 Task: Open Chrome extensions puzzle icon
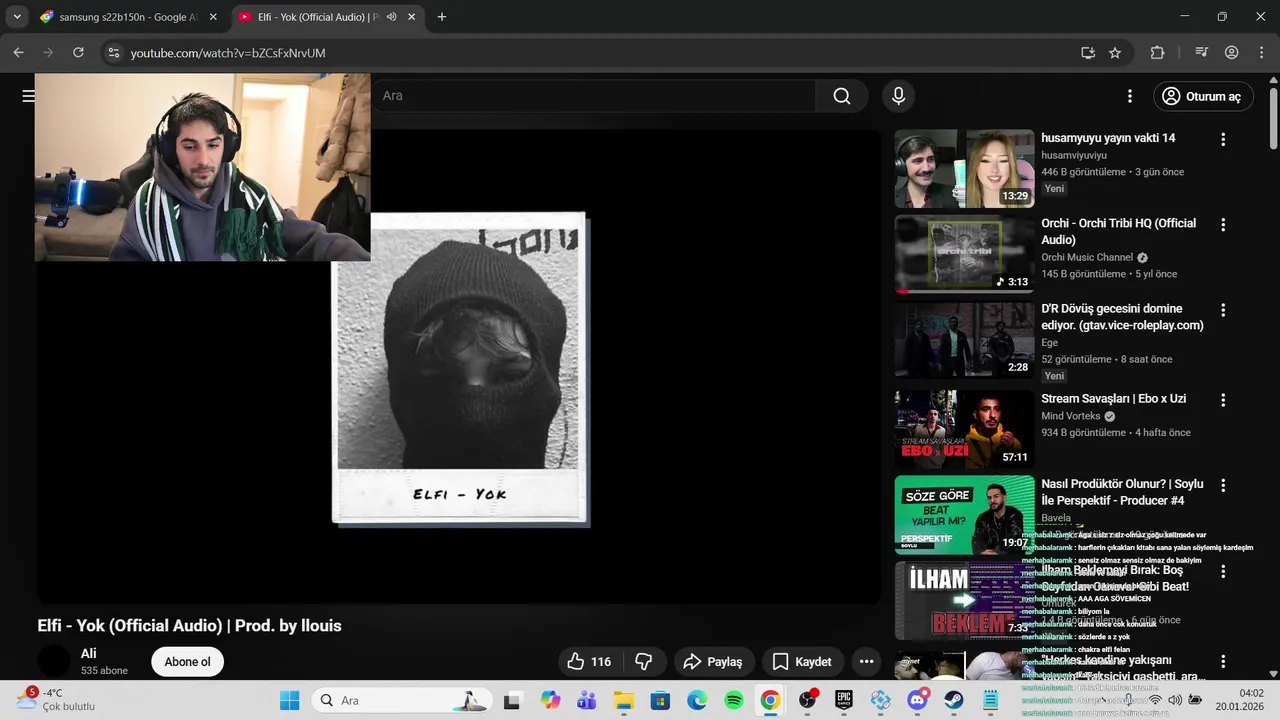[1157, 53]
